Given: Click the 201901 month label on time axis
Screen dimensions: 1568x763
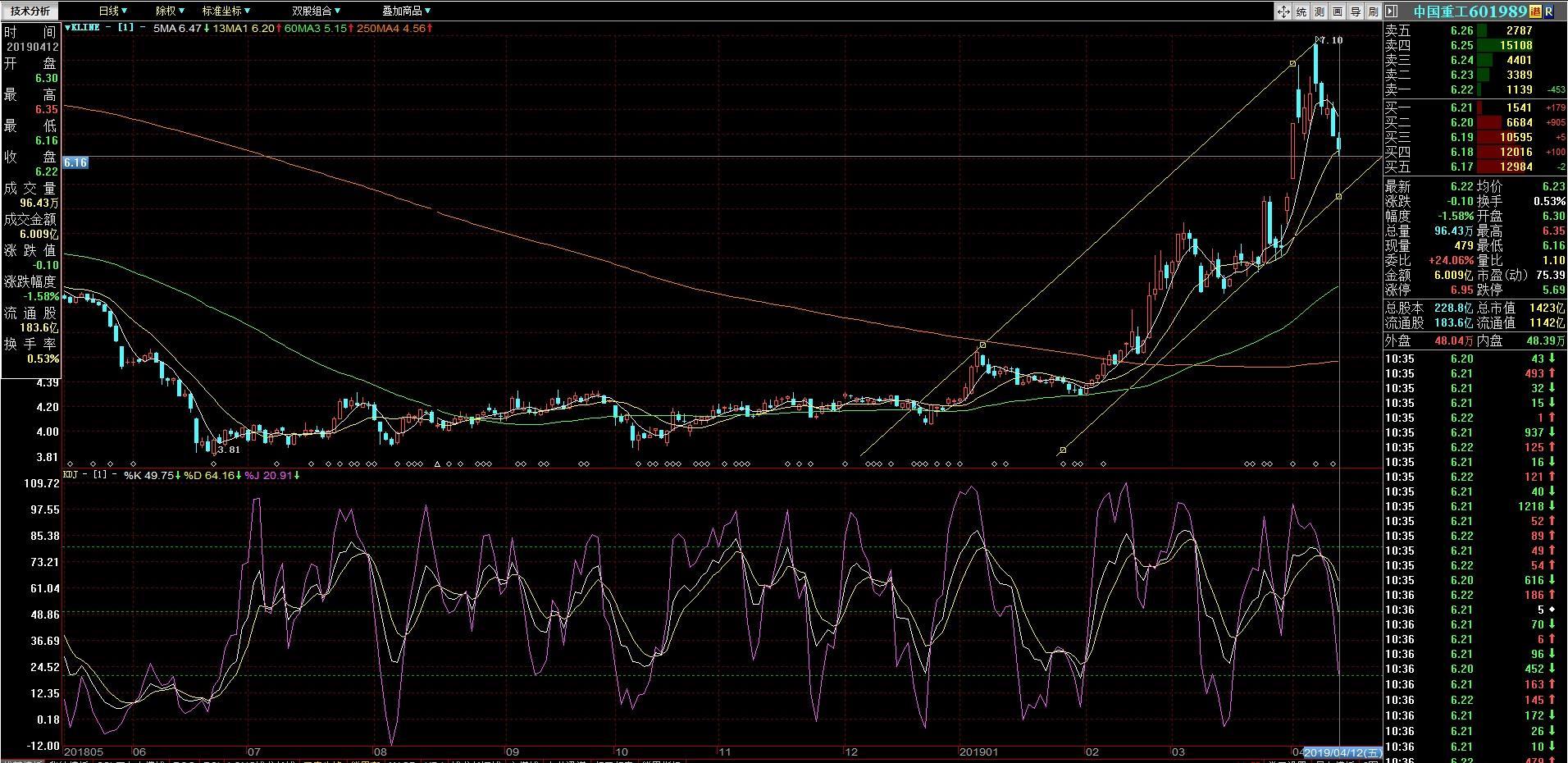Looking at the screenshot, I should click(x=978, y=752).
